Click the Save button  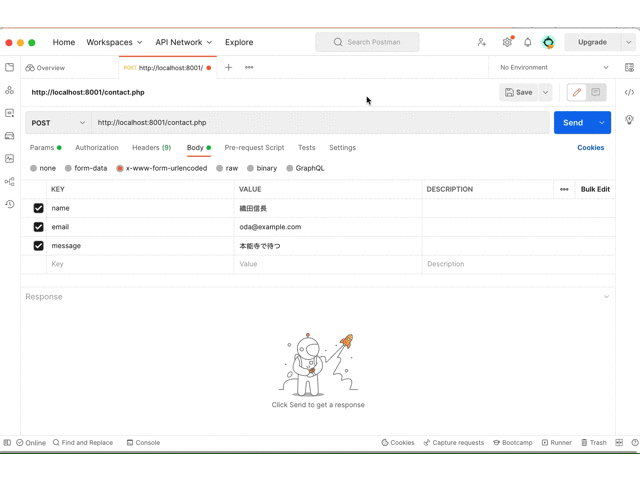point(519,92)
